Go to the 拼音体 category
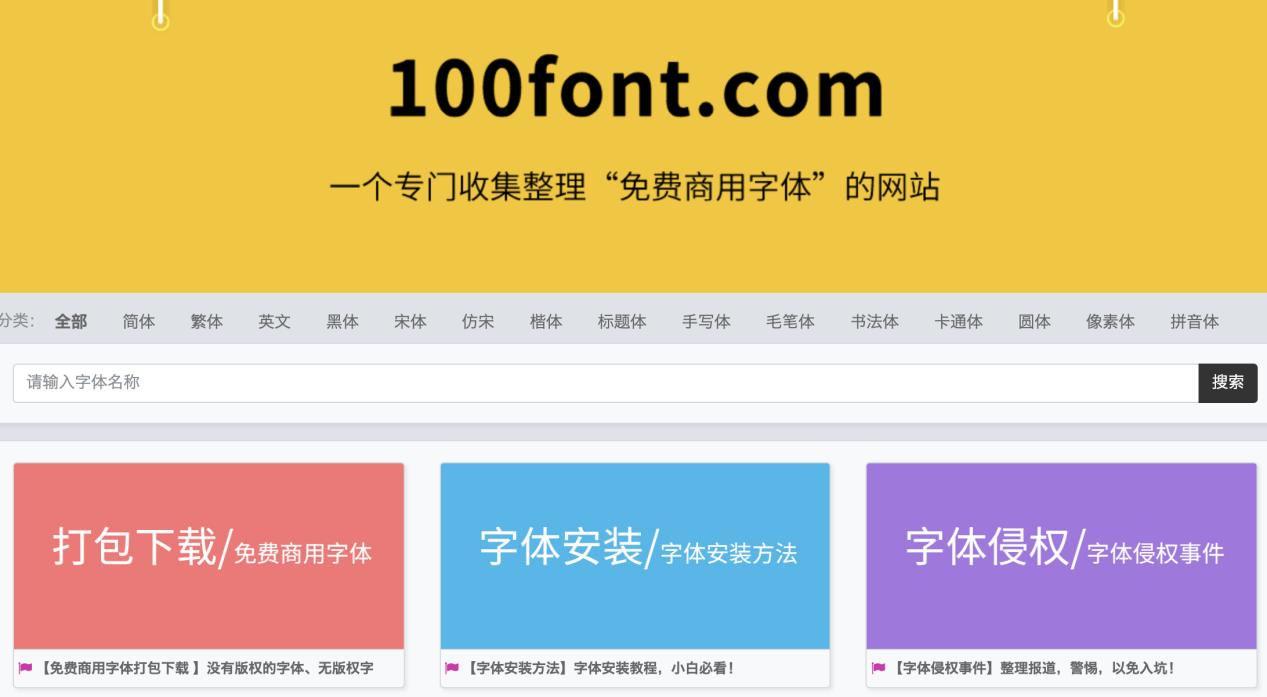Viewport: 1267px width, 697px height. tap(1194, 321)
